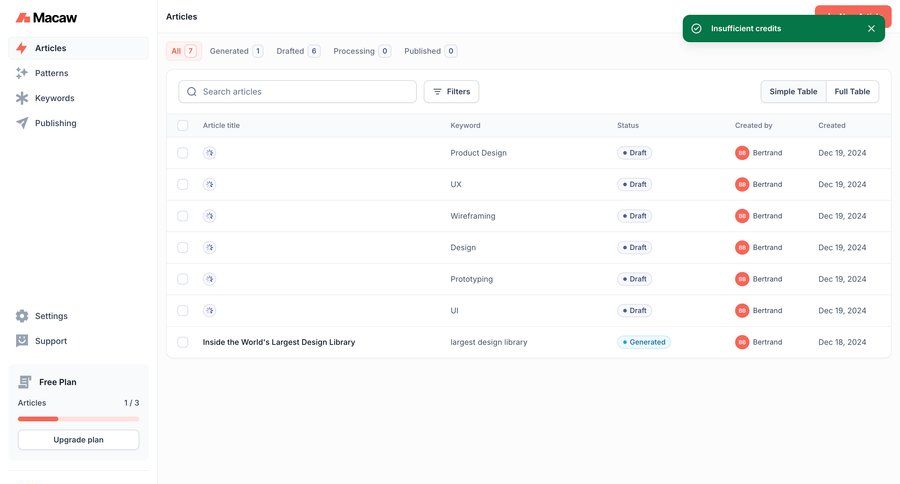
Task: Click Bertrand's avatar in largest design library row
Action: (x=742, y=342)
